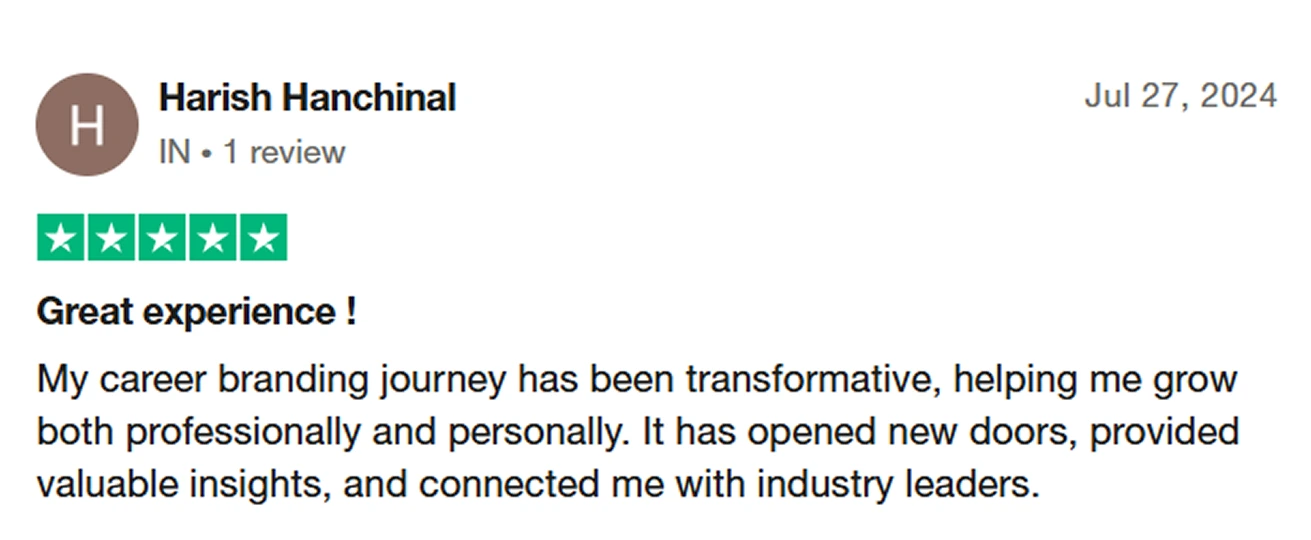The image size is (1311, 540).
Task: Open the 'Great experience !' review title
Action: [x=196, y=313]
